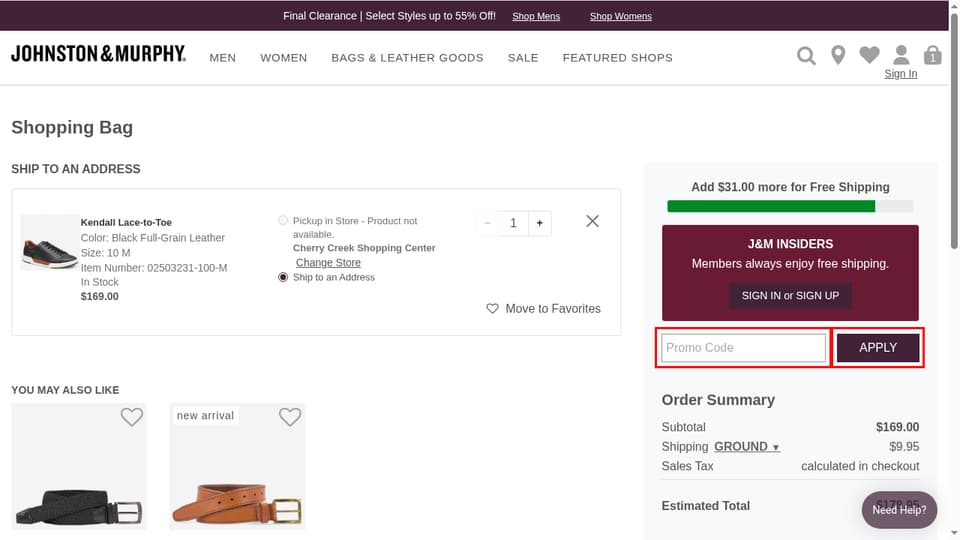Click the 'Cherry Creek Shopping Center' store name
The width and height of the screenshot is (960, 540).
point(364,248)
